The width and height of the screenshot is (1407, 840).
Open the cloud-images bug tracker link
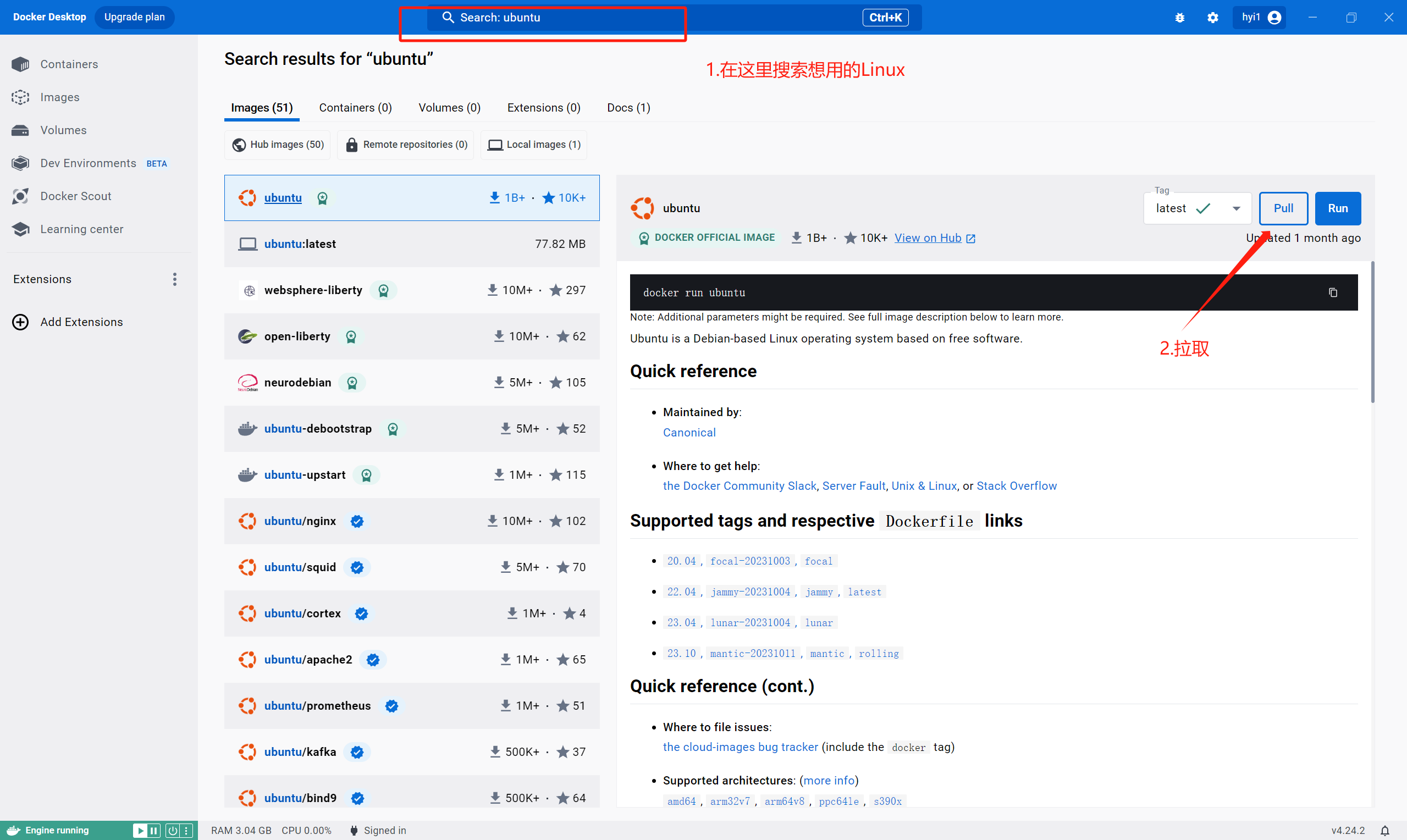[740, 747]
